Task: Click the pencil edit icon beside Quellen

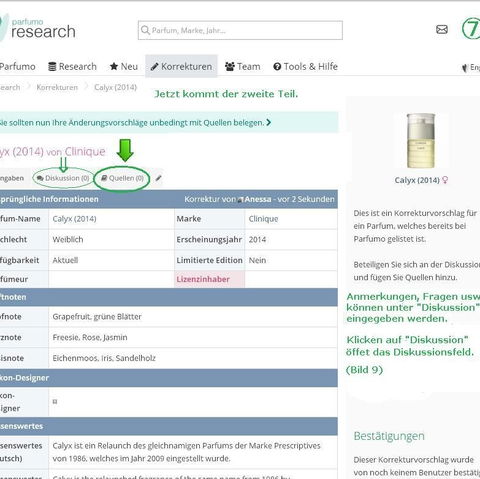Action: tap(158, 178)
